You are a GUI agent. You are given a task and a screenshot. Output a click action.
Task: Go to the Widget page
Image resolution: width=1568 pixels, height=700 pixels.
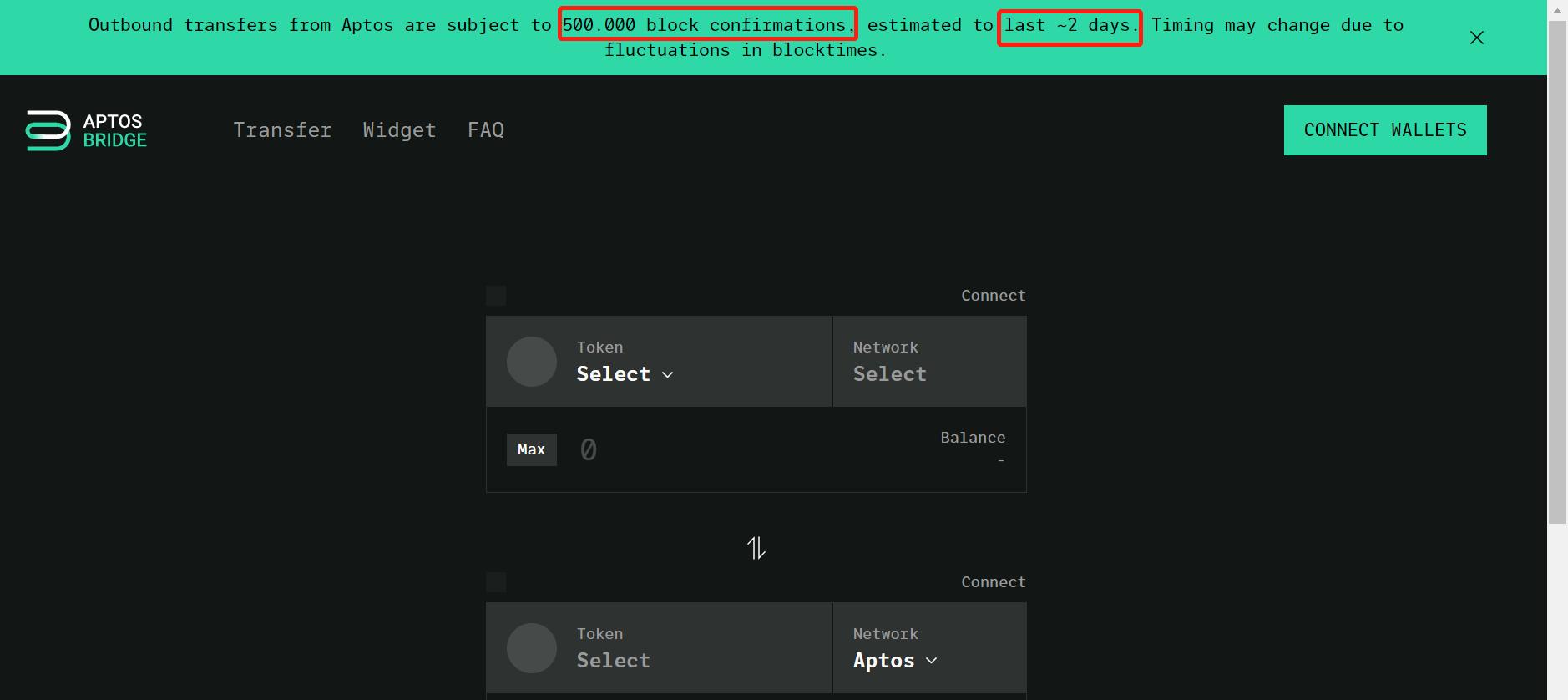(399, 130)
